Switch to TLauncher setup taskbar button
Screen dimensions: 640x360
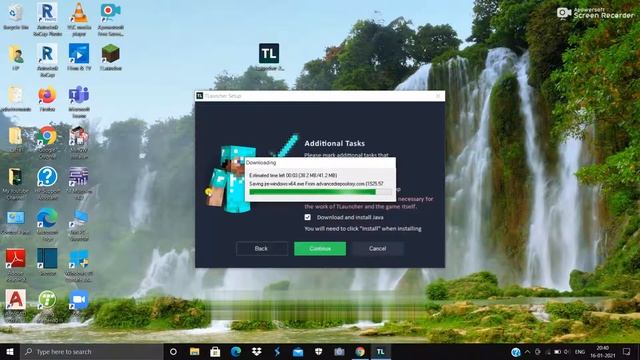(380, 351)
